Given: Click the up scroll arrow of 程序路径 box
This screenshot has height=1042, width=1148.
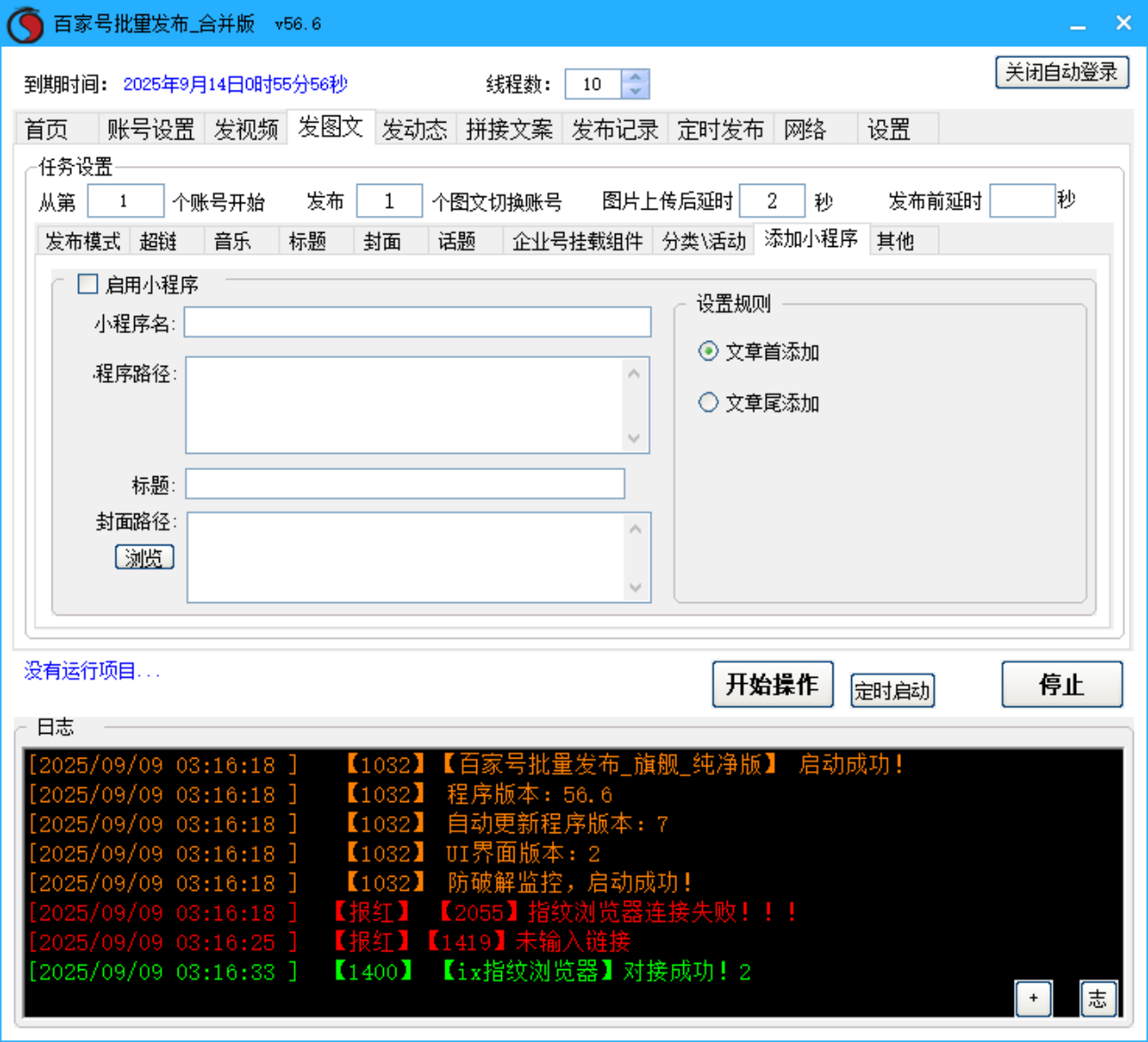Looking at the screenshot, I should click(634, 374).
